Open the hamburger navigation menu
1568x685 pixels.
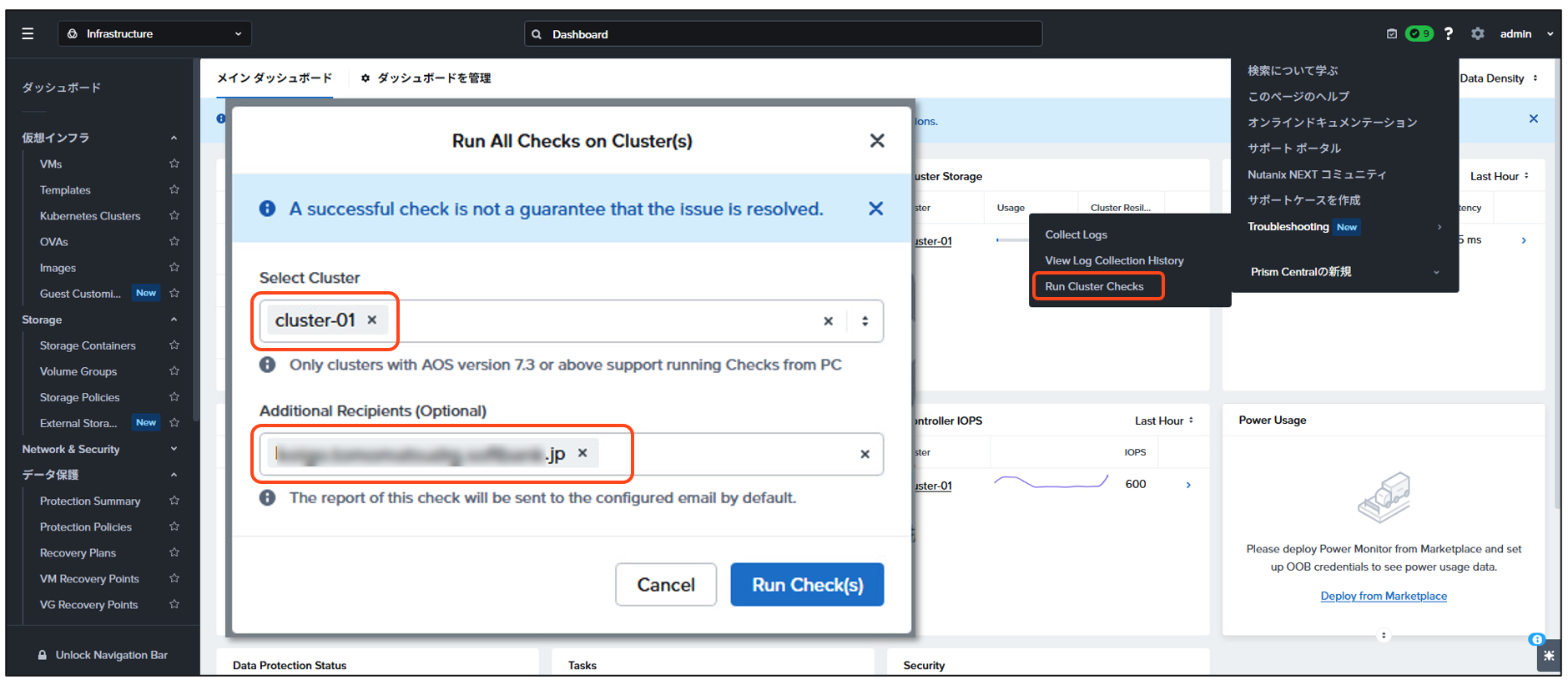click(x=28, y=33)
